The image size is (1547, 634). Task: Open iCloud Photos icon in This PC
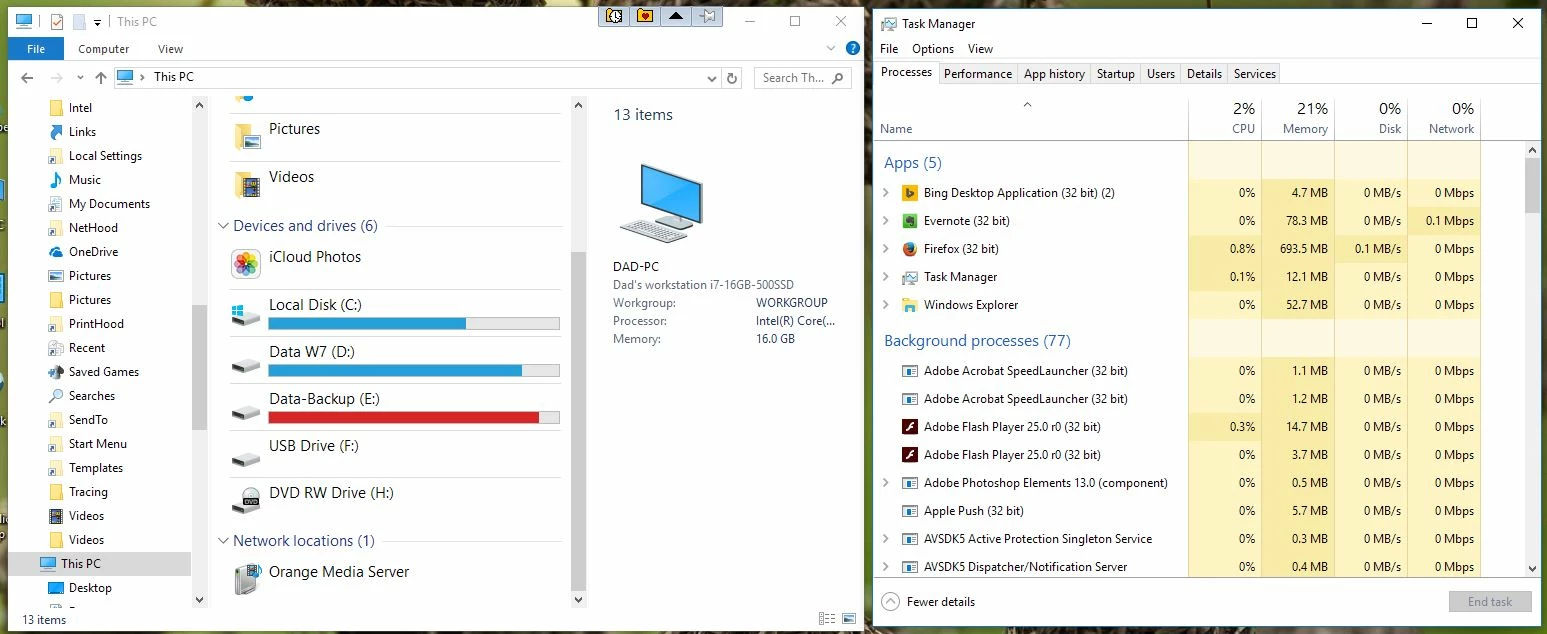click(246, 264)
